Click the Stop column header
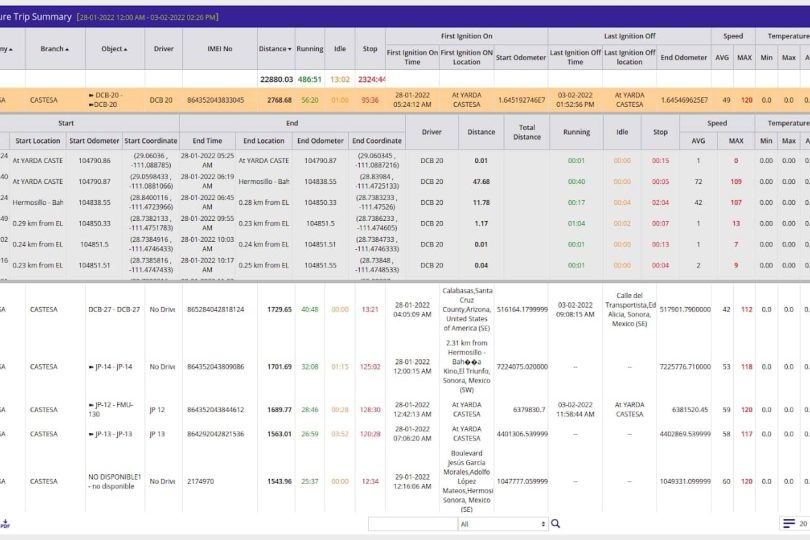Image resolution: width=810 pixels, height=540 pixels. click(x=370, y=48)
